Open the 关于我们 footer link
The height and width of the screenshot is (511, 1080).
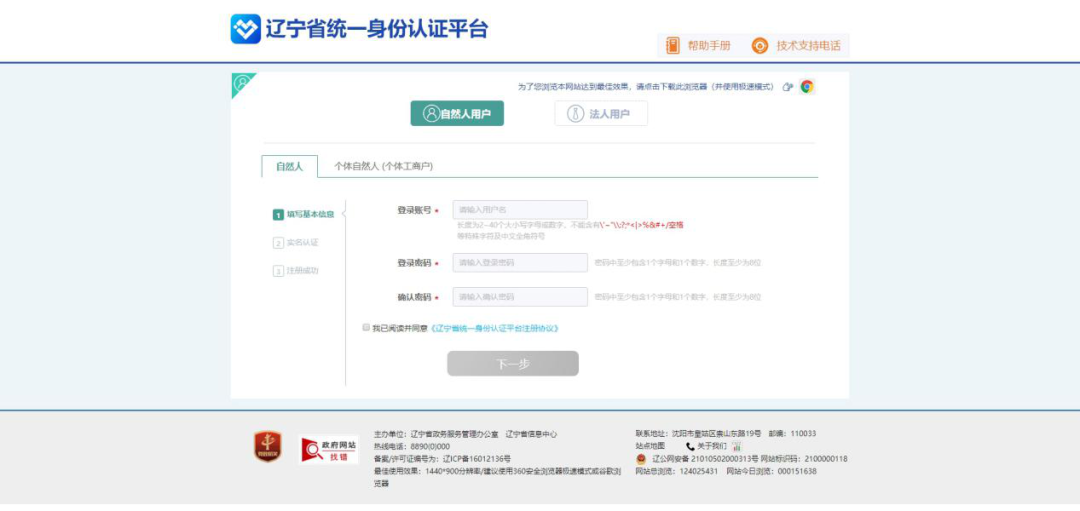pyautogui.click(x=712, y=446)
